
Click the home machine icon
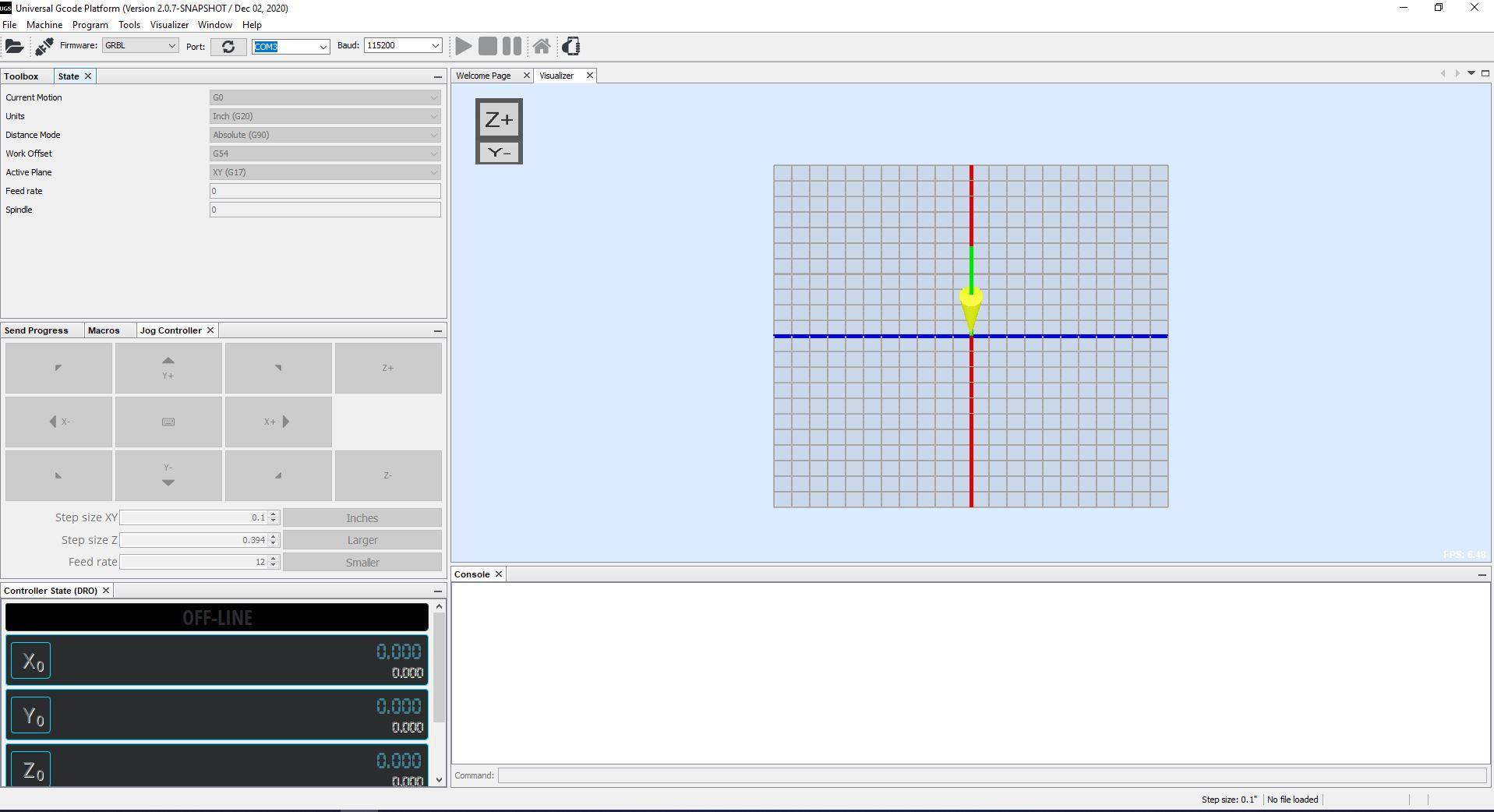[542, 46]
